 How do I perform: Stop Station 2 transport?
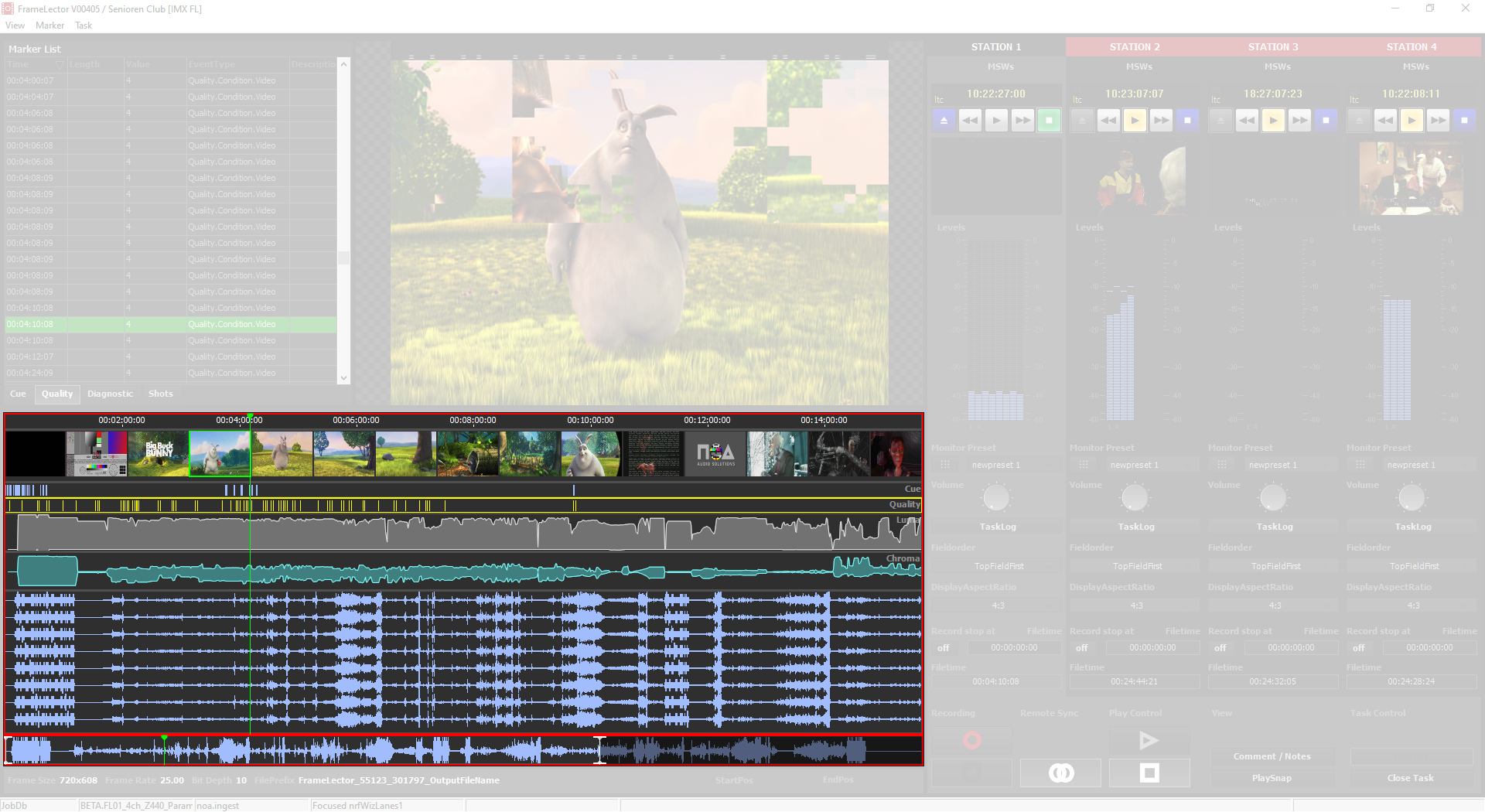click(x=1187, y=121)
